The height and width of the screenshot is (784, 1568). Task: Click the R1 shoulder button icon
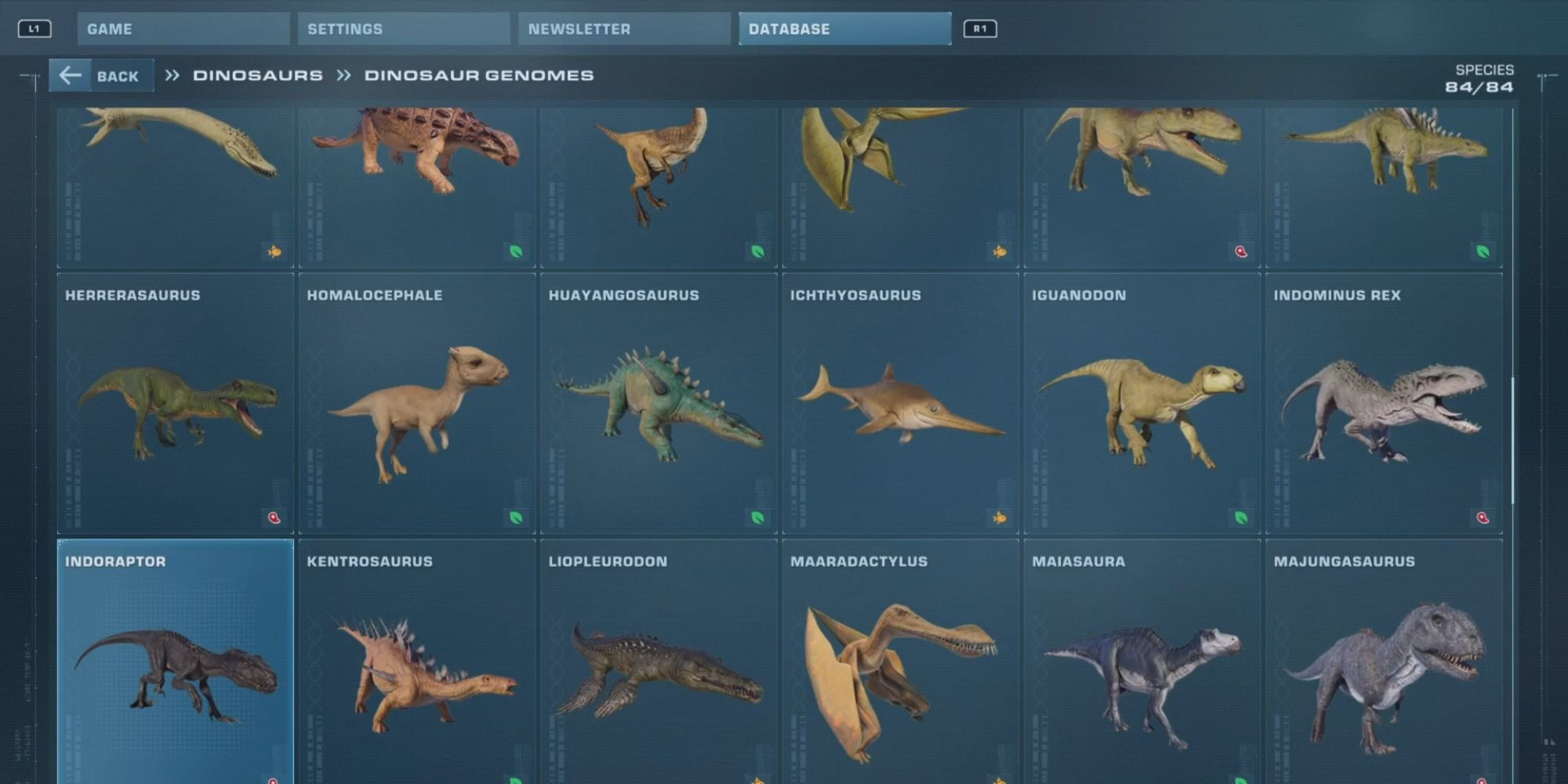(980, 29)
